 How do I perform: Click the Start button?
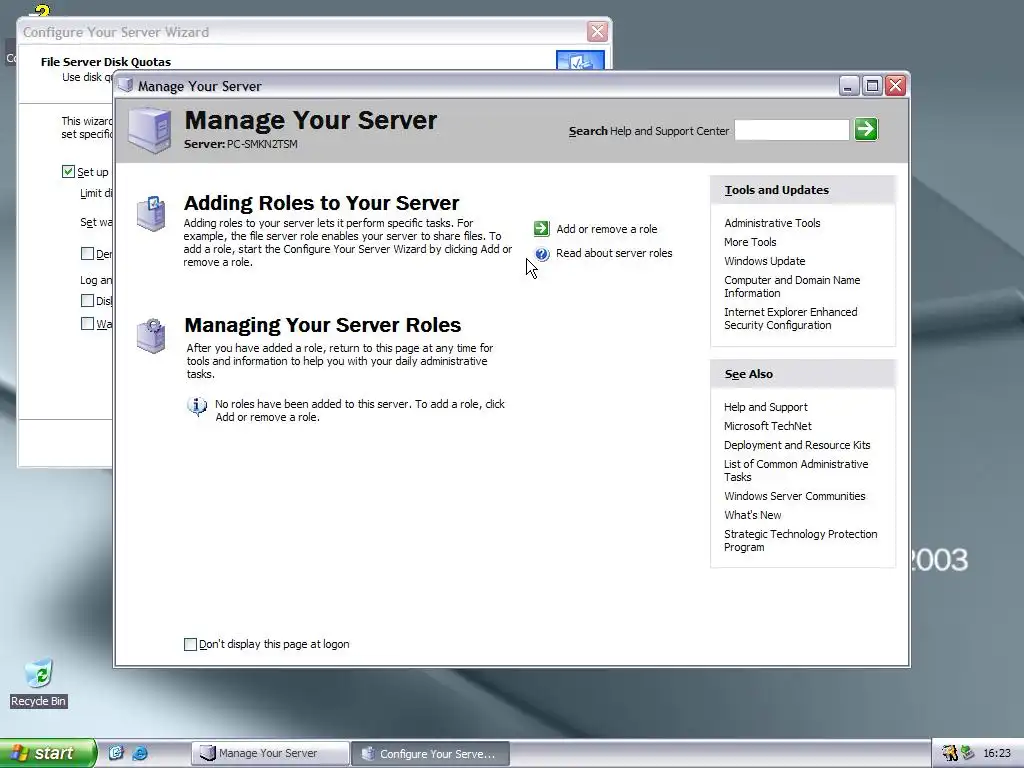[48, 753]
